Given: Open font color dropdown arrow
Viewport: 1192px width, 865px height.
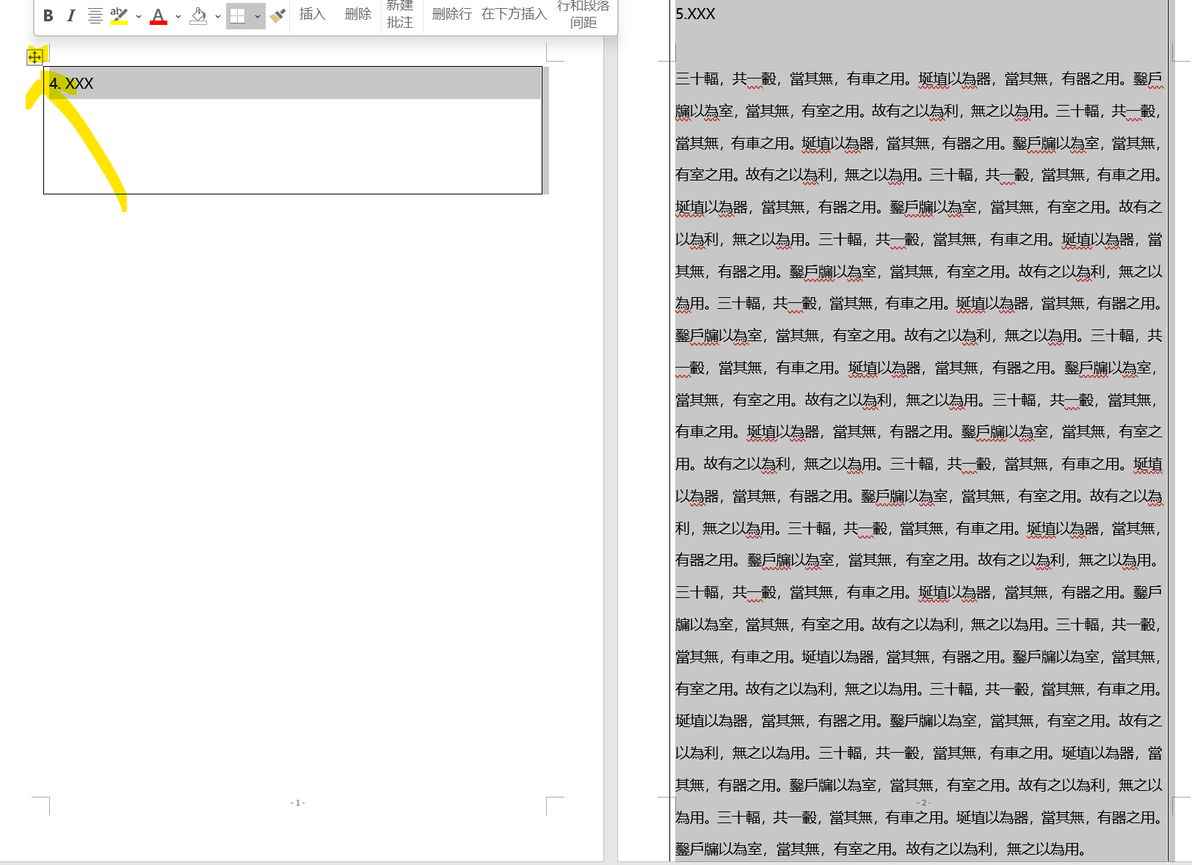Looking at the screenshot, I should [178, 16].
